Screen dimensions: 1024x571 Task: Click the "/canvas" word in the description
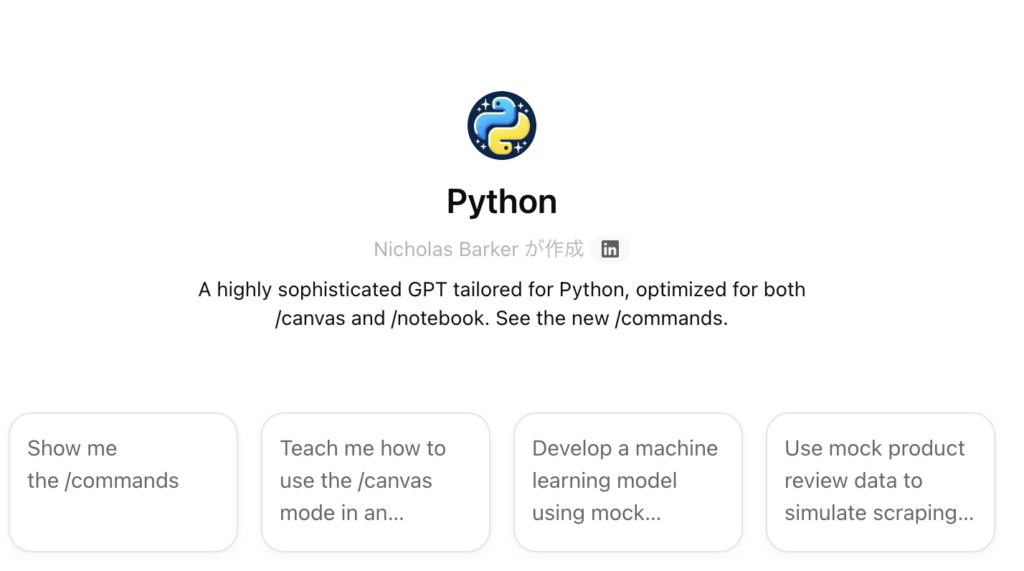click(x=310, y=318)
